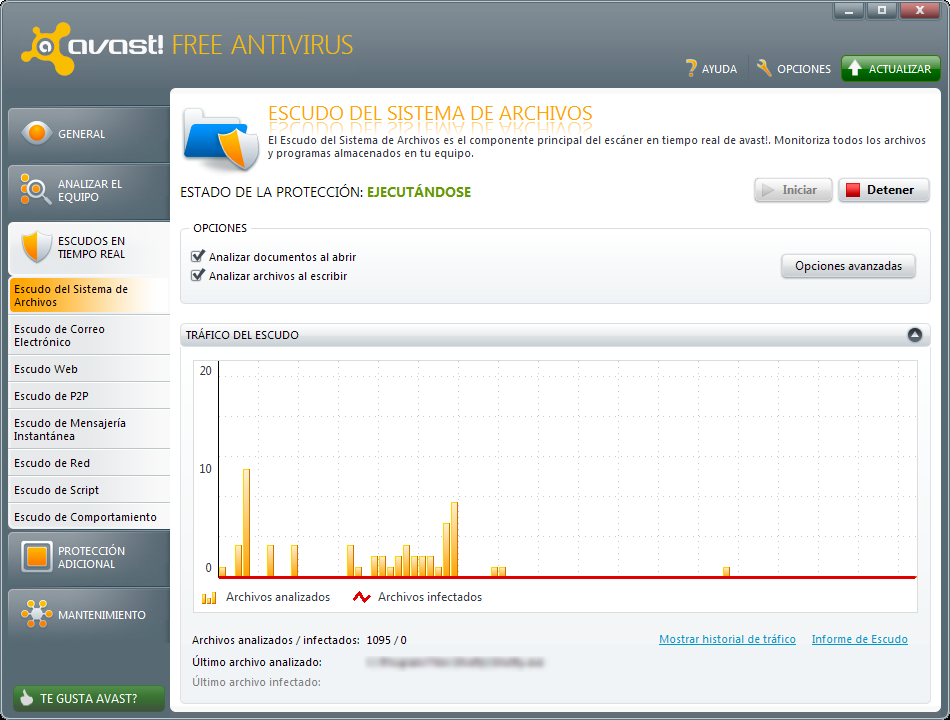The width and height of the screenshot is (950, 720).
Task: Maximize the avast window
Action: pos(882,10)
